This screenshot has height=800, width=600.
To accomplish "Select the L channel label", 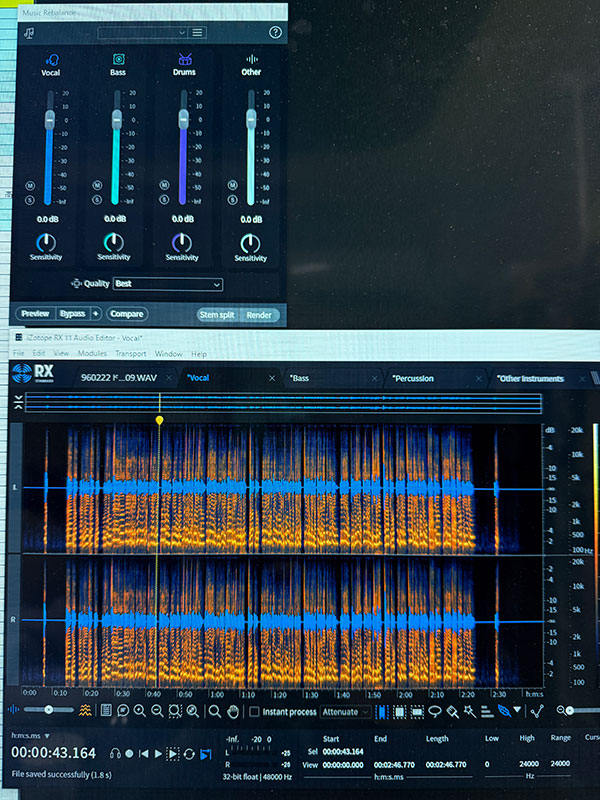I will 15,487.
